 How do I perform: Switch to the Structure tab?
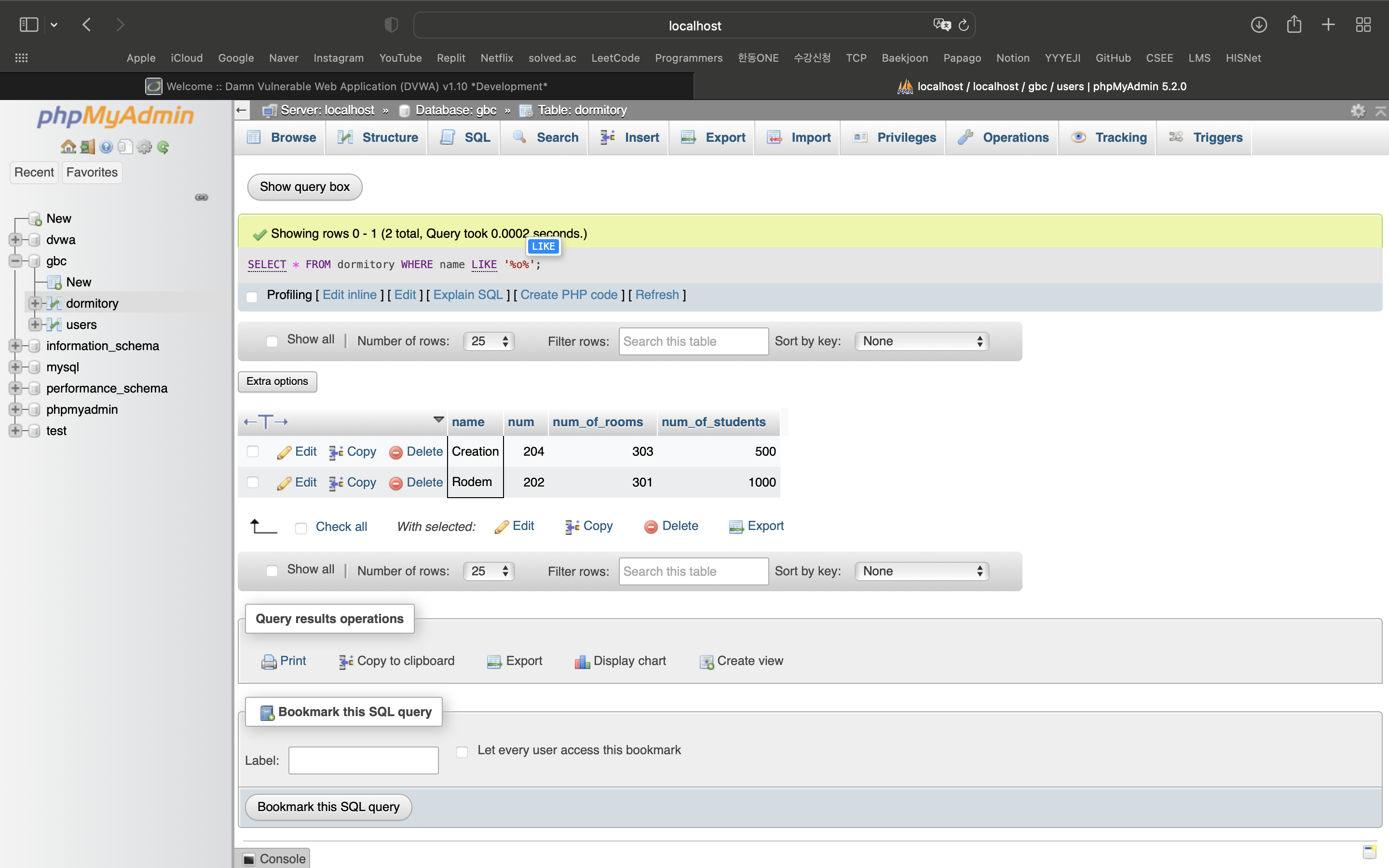click(x=377, y=138)
